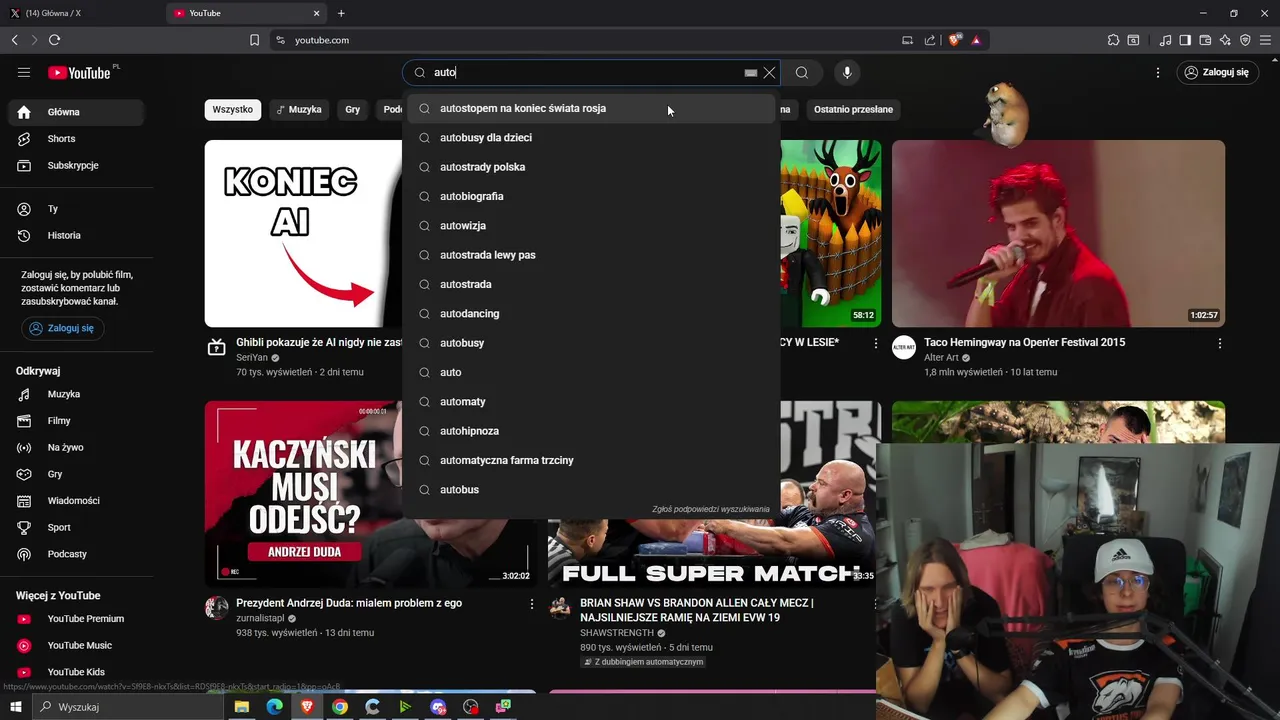Click Zaloguj się button in the sidebar
The width and height of the screenshot is (1280, 720).
(x=63, y=328)
